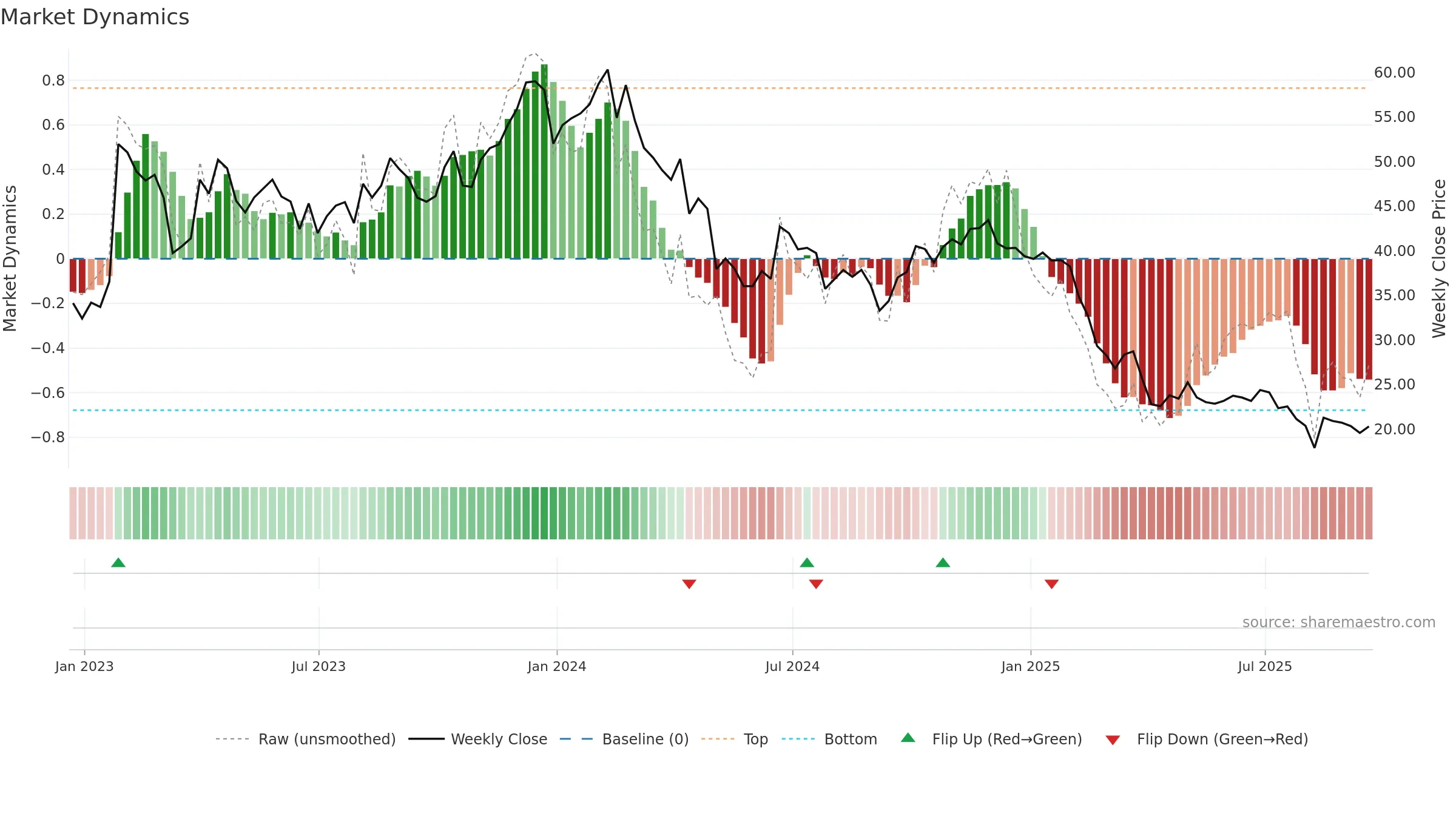
Task: Click the −0.8 left axis tick label
Action: point(48,437)
